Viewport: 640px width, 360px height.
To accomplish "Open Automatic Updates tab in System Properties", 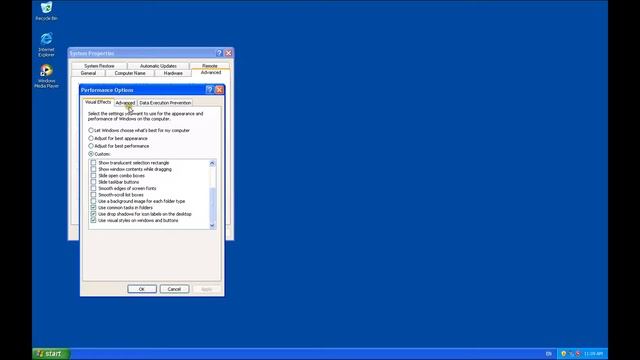I will tap(158, 66).
